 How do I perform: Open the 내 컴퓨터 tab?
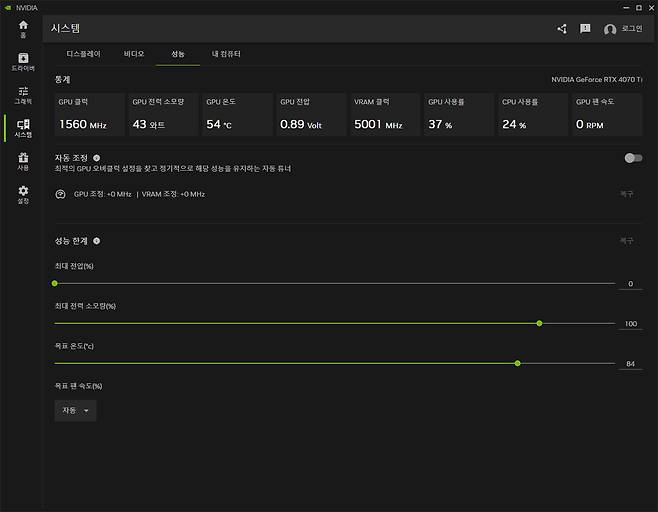226,53
